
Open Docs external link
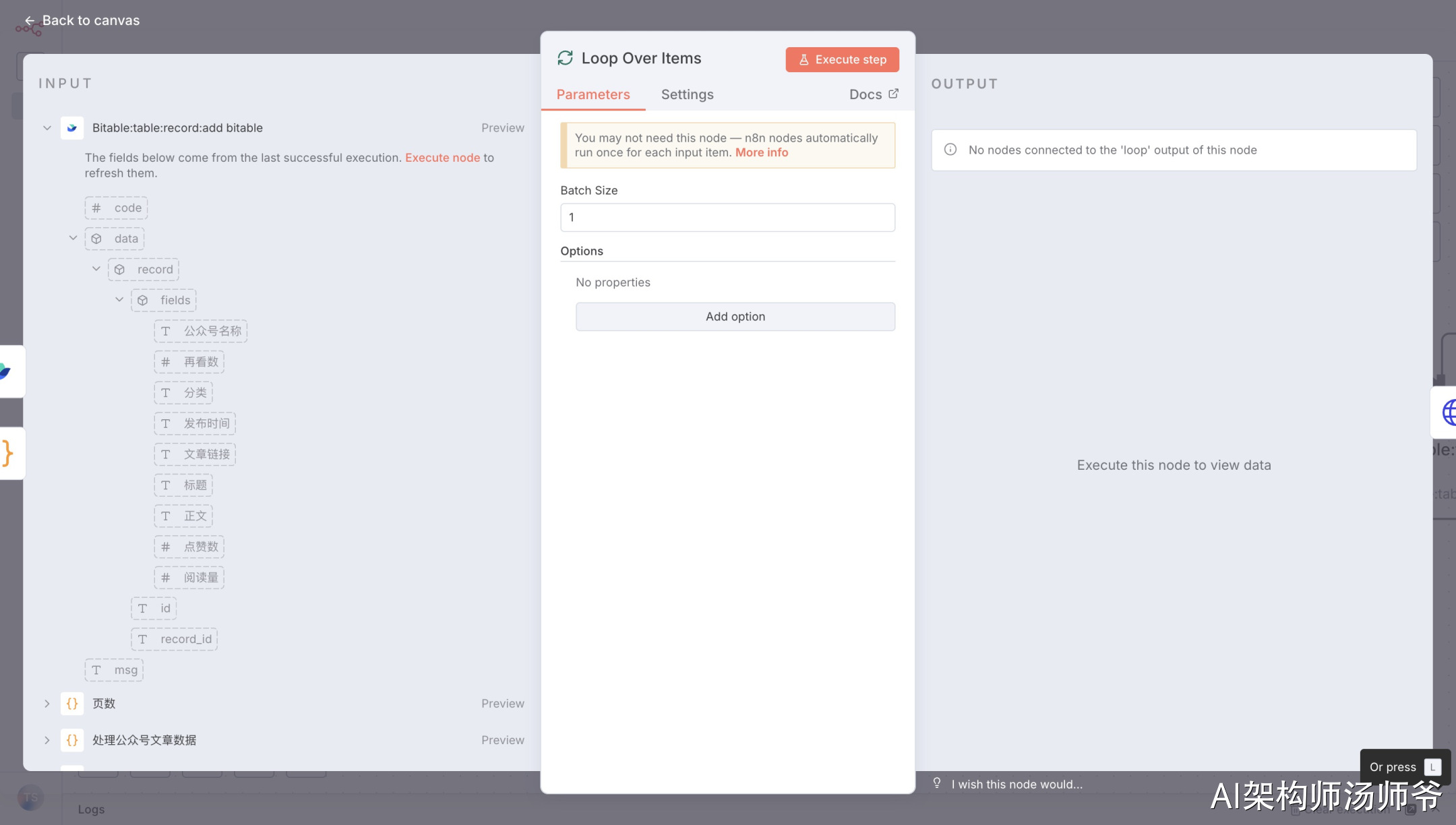(x=874, y=94)
